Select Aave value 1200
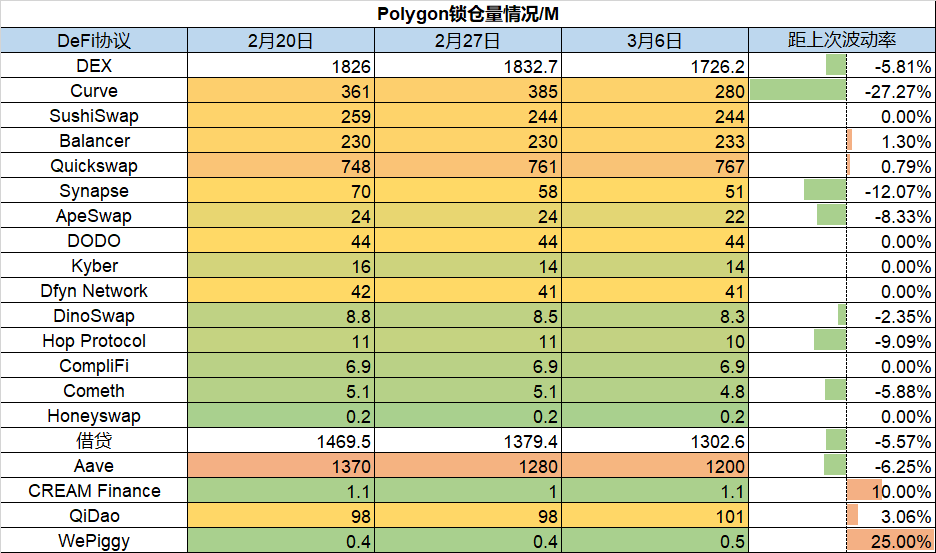This screenshot has width=936, height=553. [654, 465]
